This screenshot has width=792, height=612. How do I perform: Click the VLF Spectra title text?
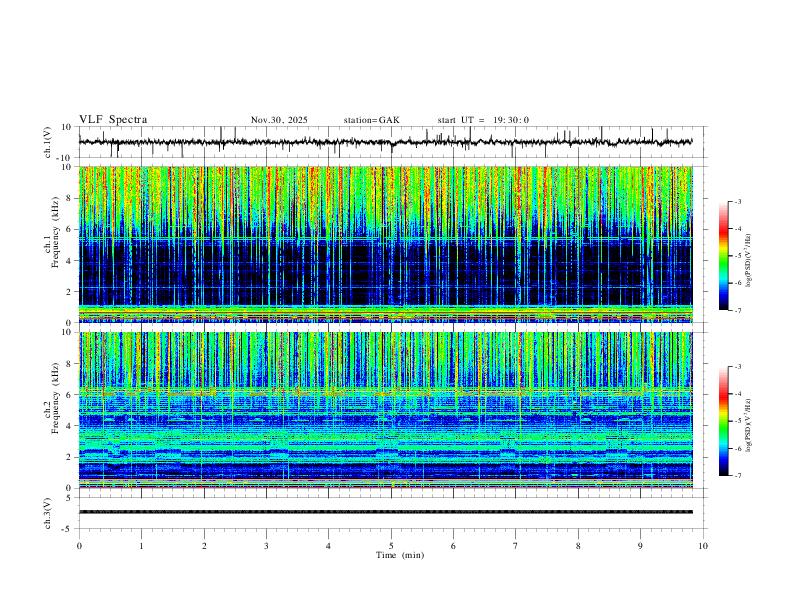coord(113,120)
